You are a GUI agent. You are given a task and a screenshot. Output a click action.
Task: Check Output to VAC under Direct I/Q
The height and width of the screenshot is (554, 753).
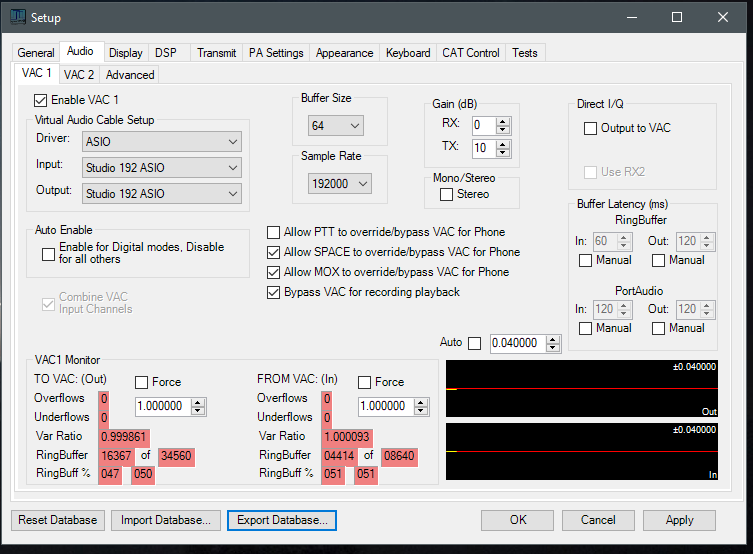click(x=591, y=128)
